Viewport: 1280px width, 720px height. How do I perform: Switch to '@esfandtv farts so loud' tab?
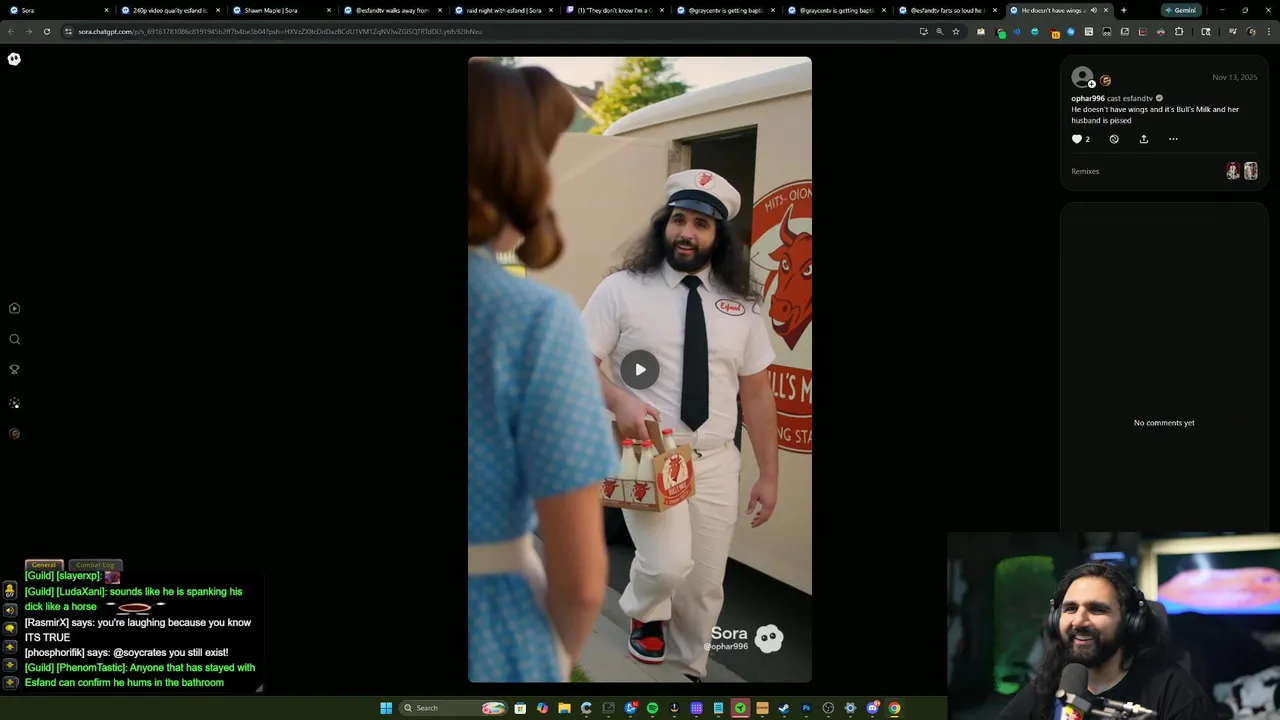tap(946, 10)
